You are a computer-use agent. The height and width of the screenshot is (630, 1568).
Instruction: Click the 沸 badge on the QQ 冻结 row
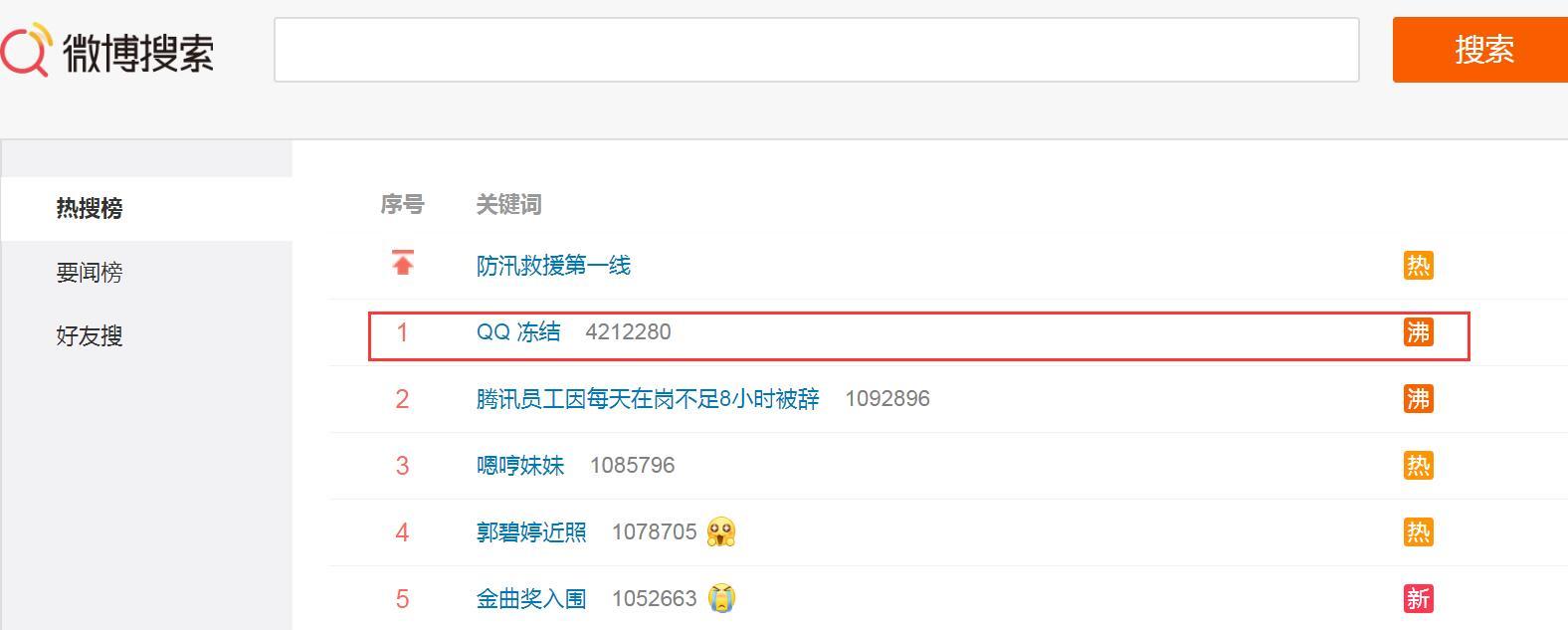1418,332
